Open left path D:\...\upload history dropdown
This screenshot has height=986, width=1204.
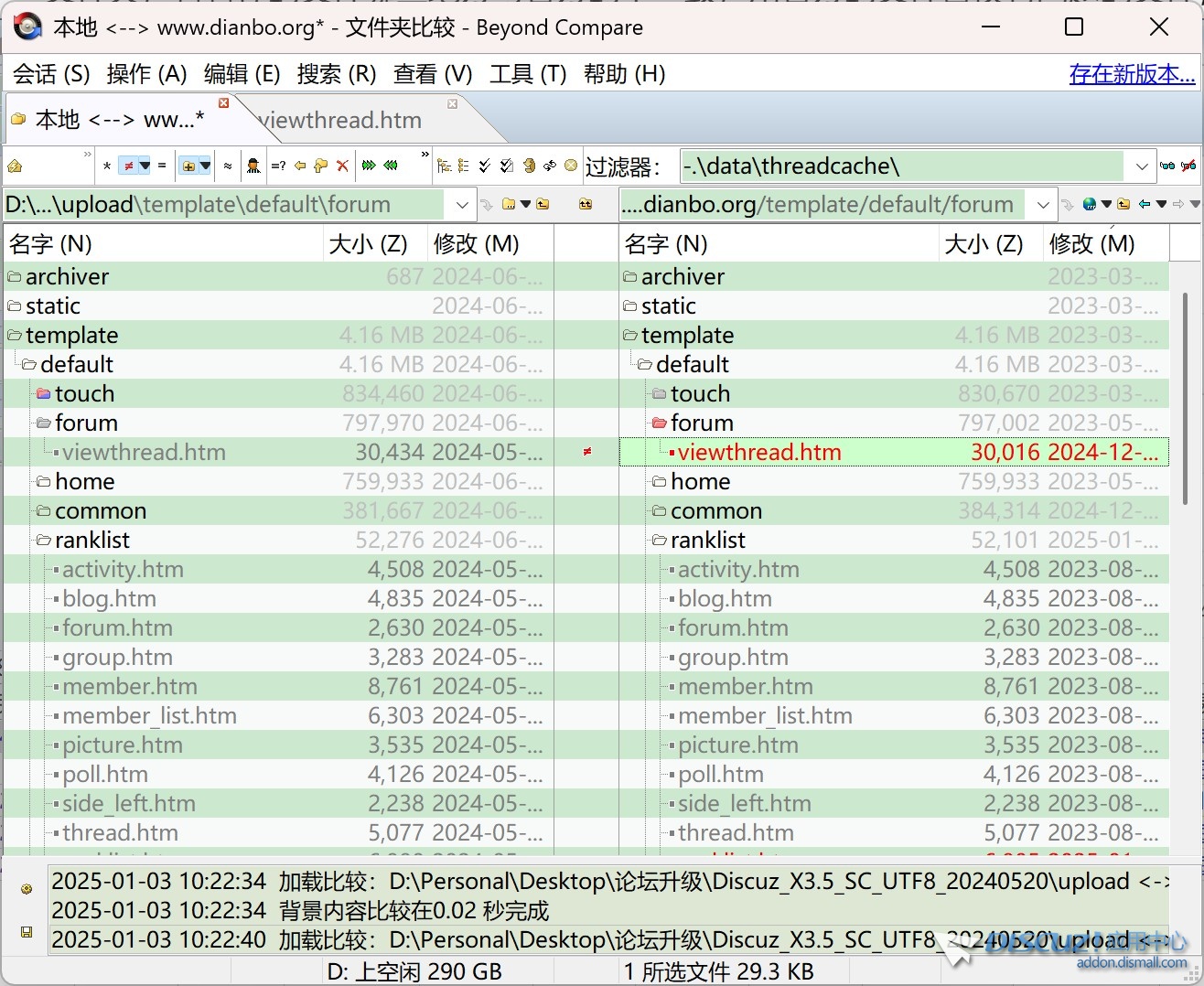pos(461,205)
